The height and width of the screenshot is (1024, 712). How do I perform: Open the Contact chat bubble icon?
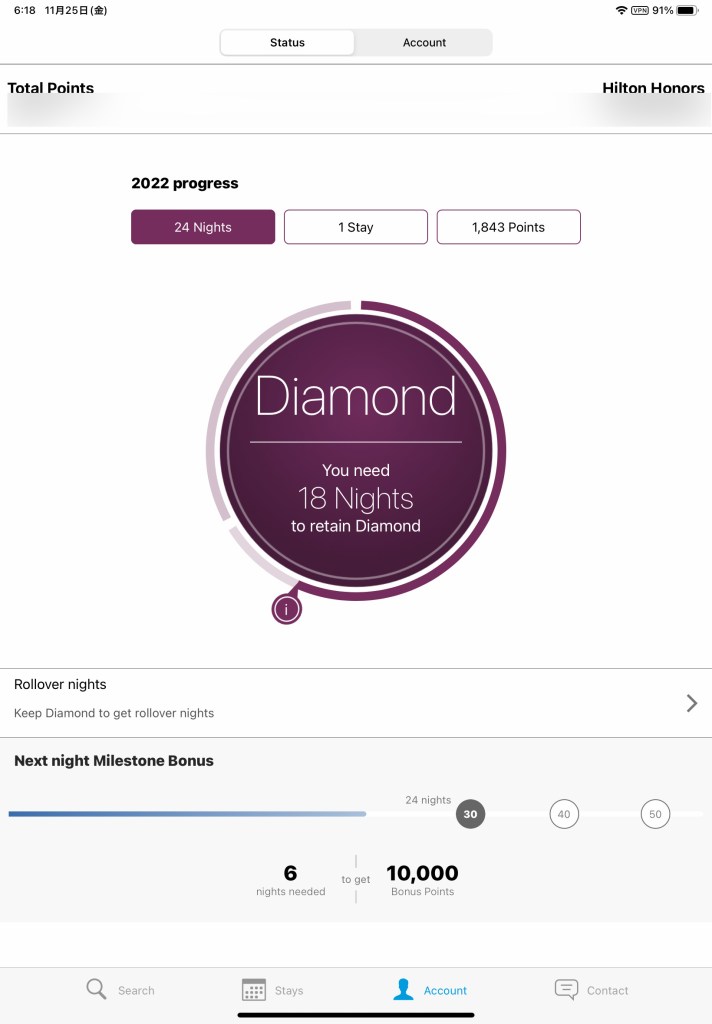point(566,989)
